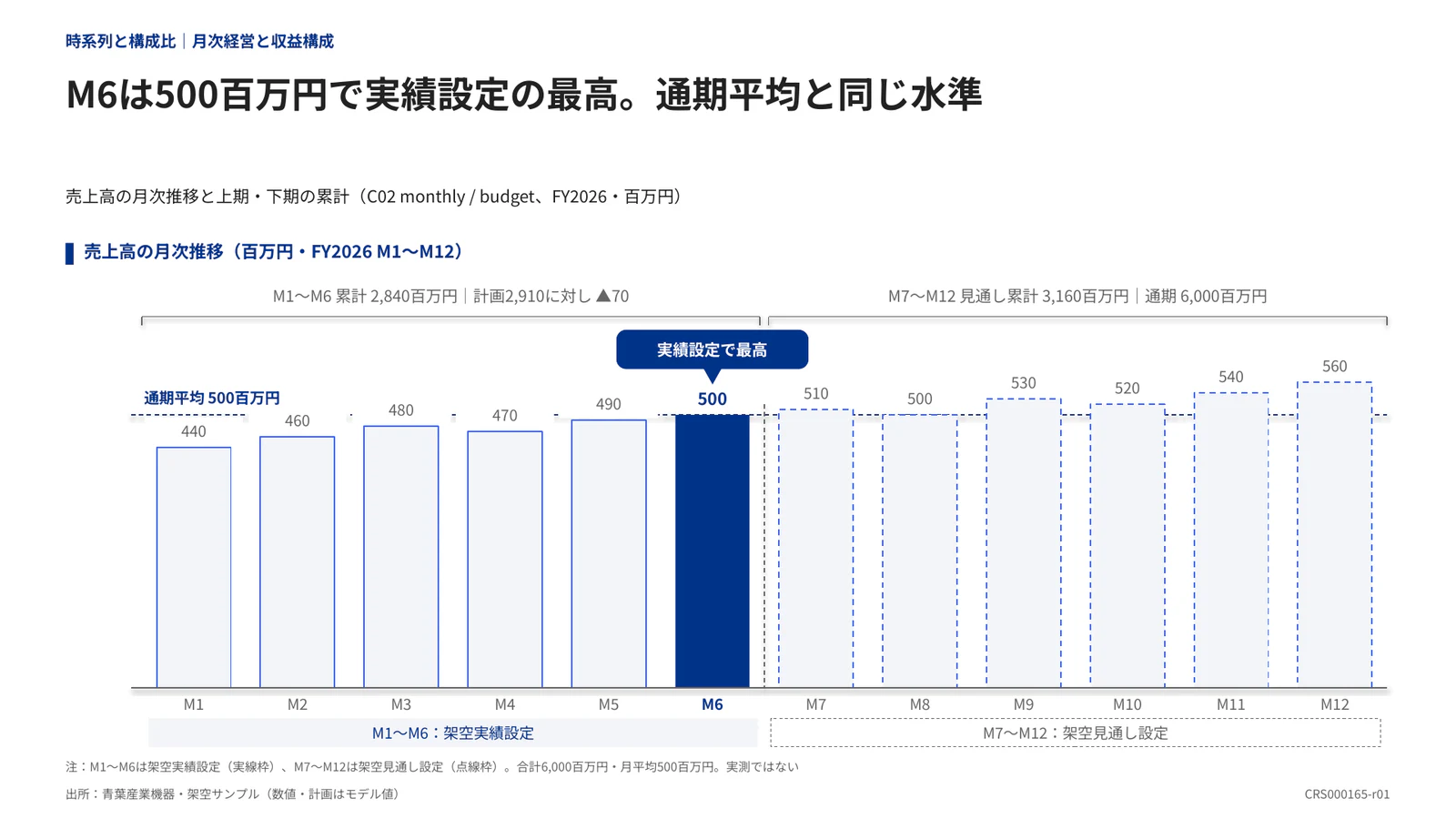Image resolution: width=1456 pixels, height=819 pixels.
Task: Click the M1 bar labeled 440
Action: pos(194,567)
